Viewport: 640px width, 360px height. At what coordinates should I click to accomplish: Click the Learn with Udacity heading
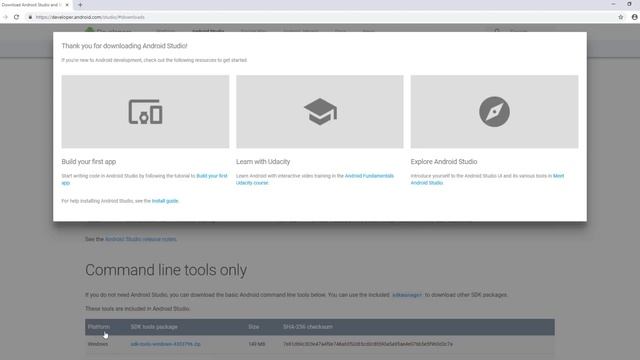point(263,162)
